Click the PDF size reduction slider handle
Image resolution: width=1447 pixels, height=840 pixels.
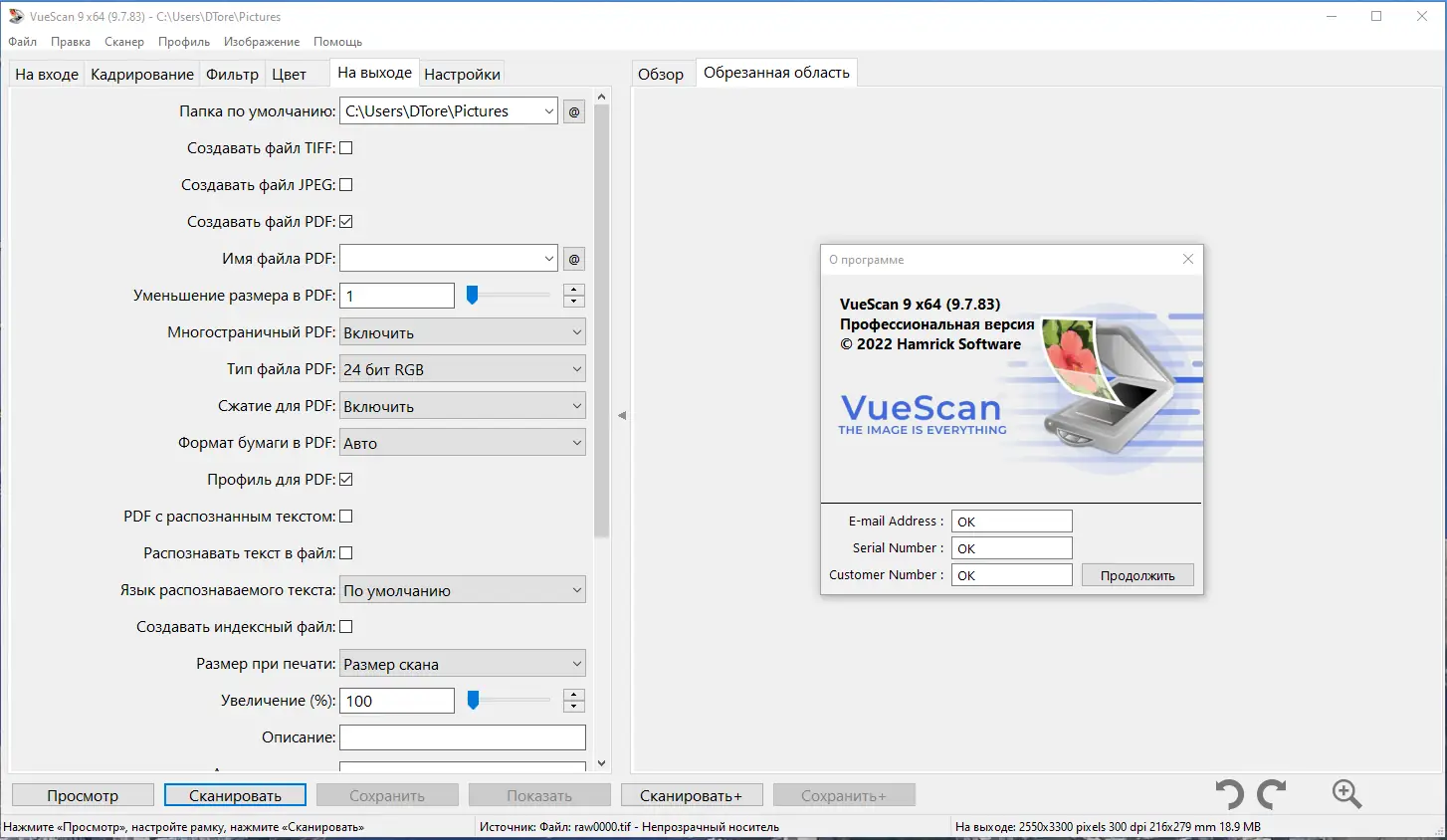point(473,296)
